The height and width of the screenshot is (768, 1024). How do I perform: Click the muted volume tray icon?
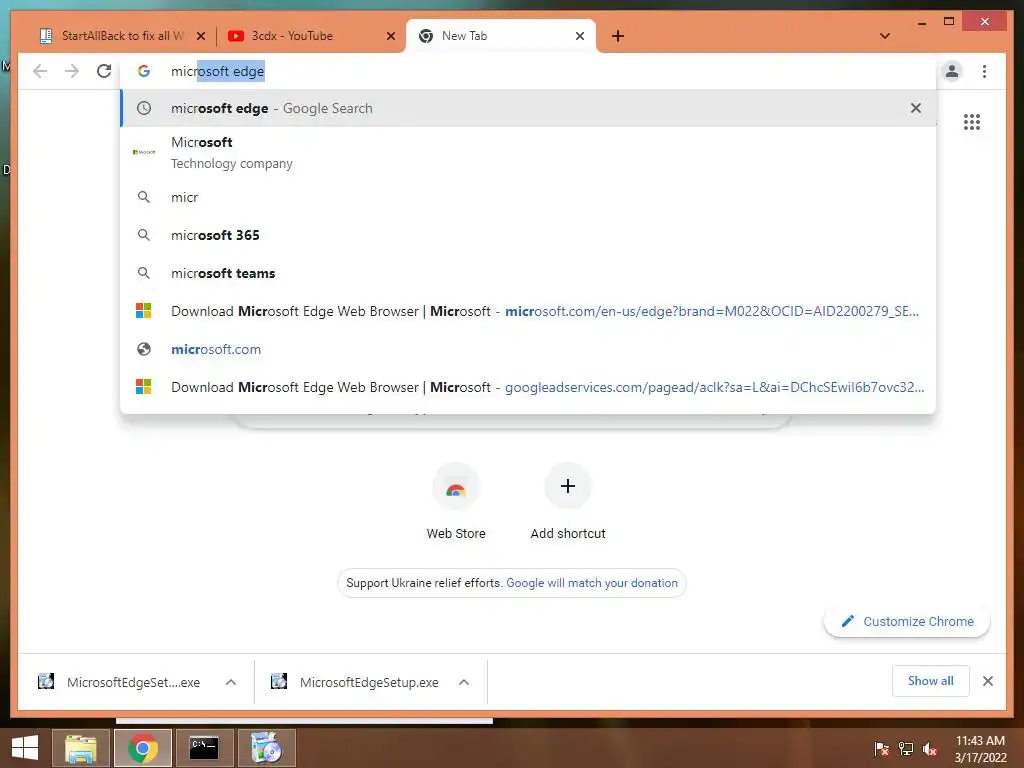coord(930,749)
